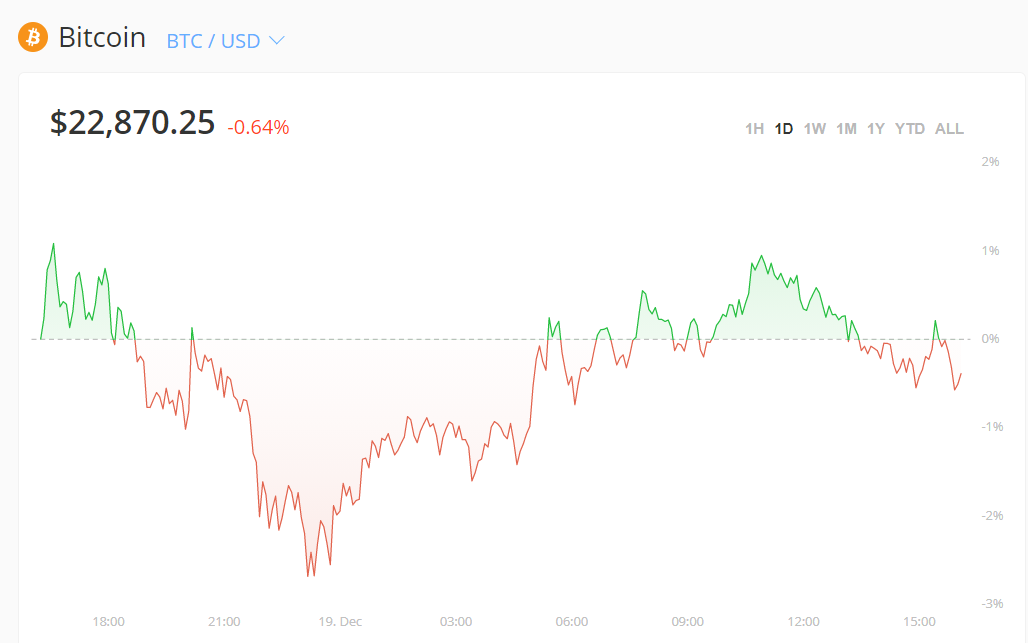Switch chart to 1M range
1028x643 pixels.
[x=846, y=129]
